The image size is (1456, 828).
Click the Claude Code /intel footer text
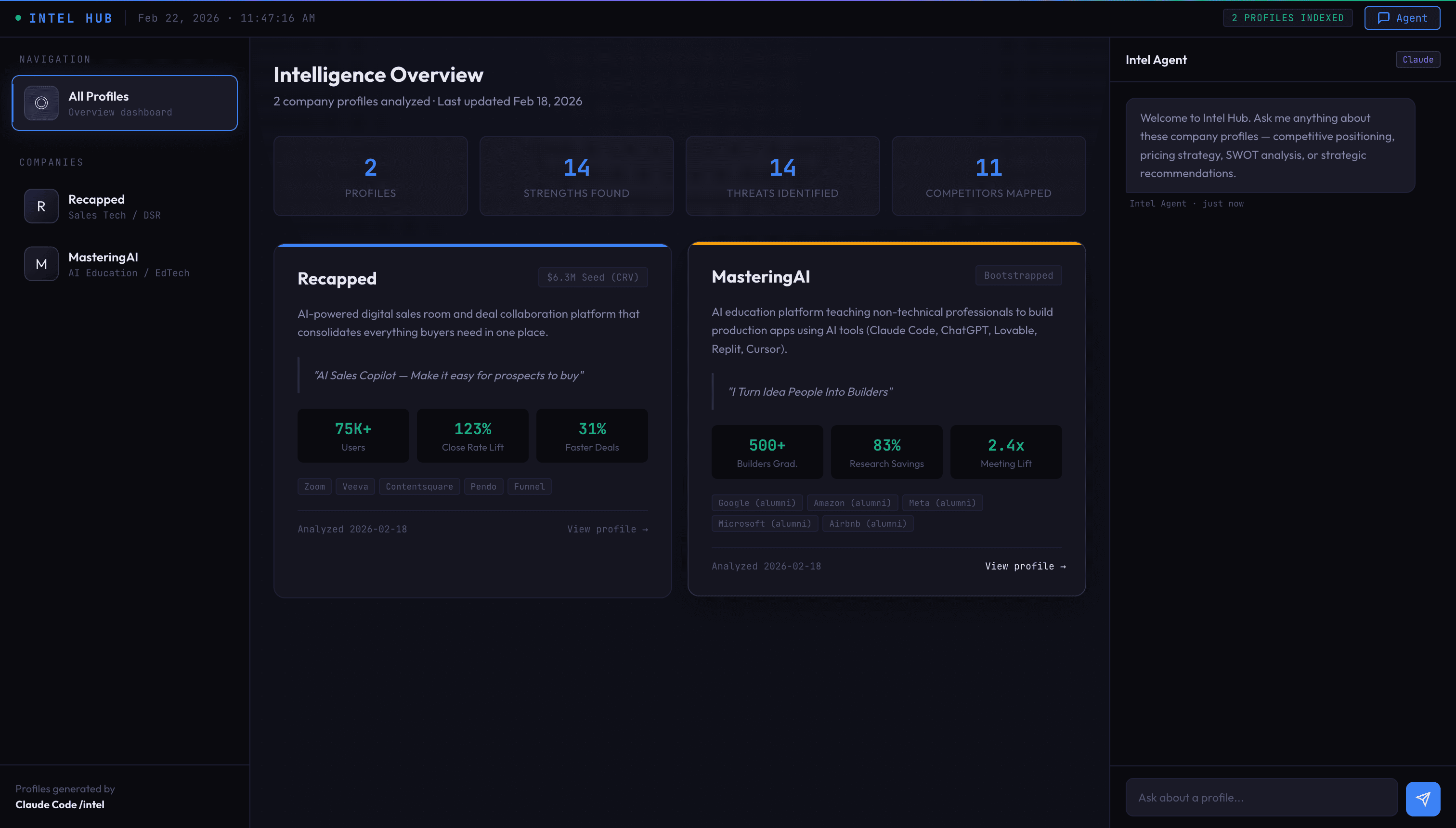pyautogui.click(x=60, y=805)
